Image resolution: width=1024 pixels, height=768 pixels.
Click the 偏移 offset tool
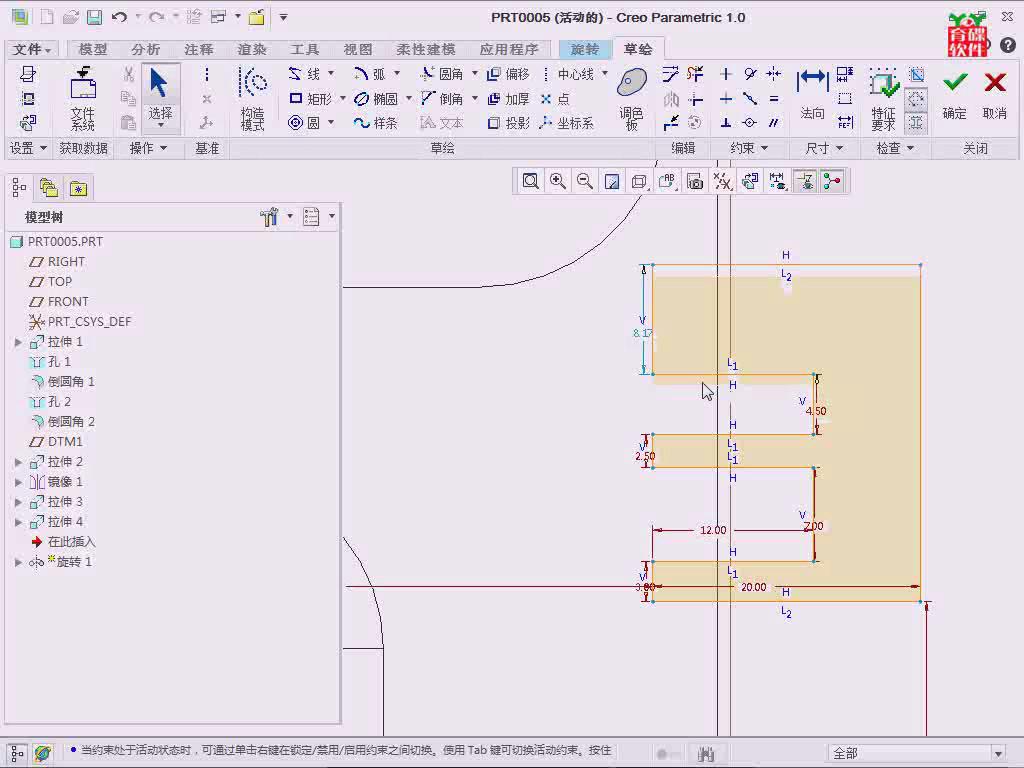508,74
